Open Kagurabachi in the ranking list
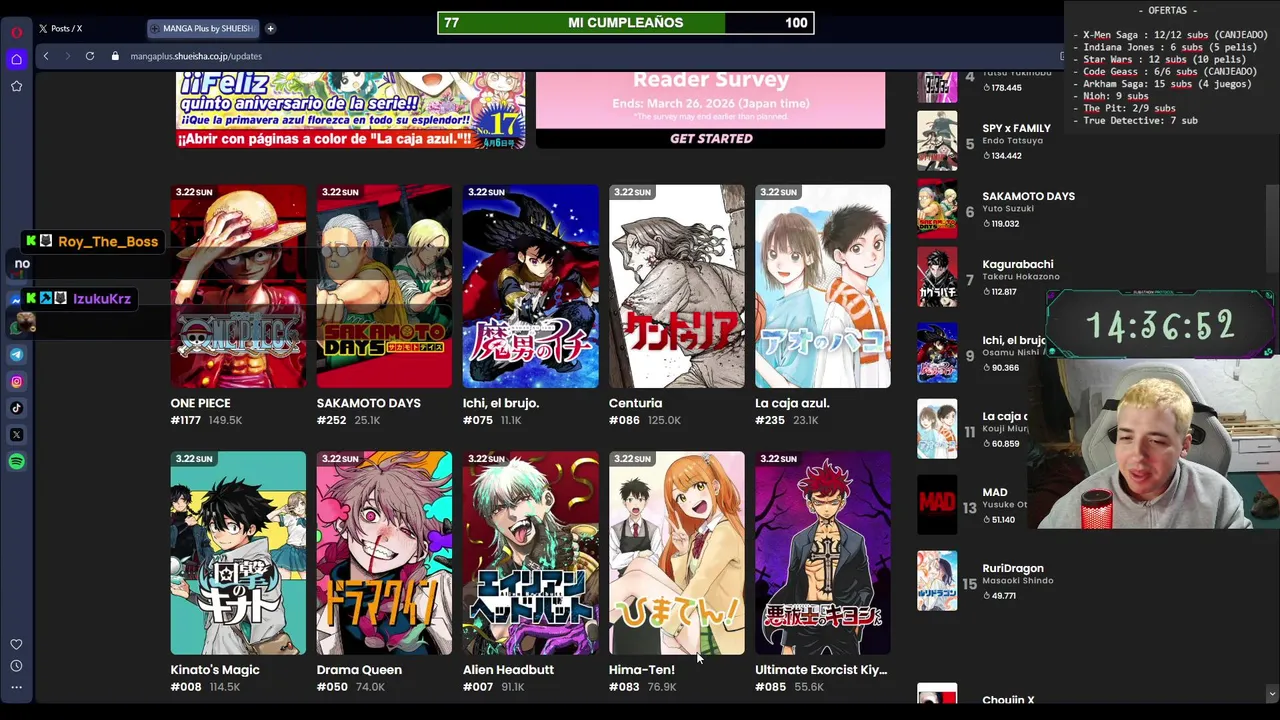The image size is (1280, 720). (1017, 264)
